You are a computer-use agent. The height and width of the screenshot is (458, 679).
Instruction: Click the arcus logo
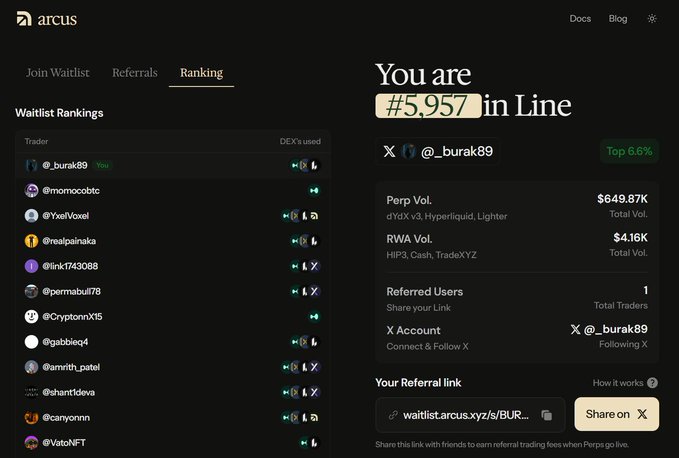click(47, 19)
